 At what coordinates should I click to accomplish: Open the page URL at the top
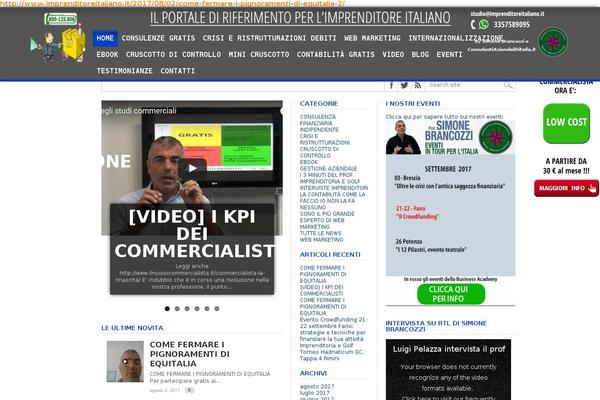pyautogui.click(x=172, y=3)
